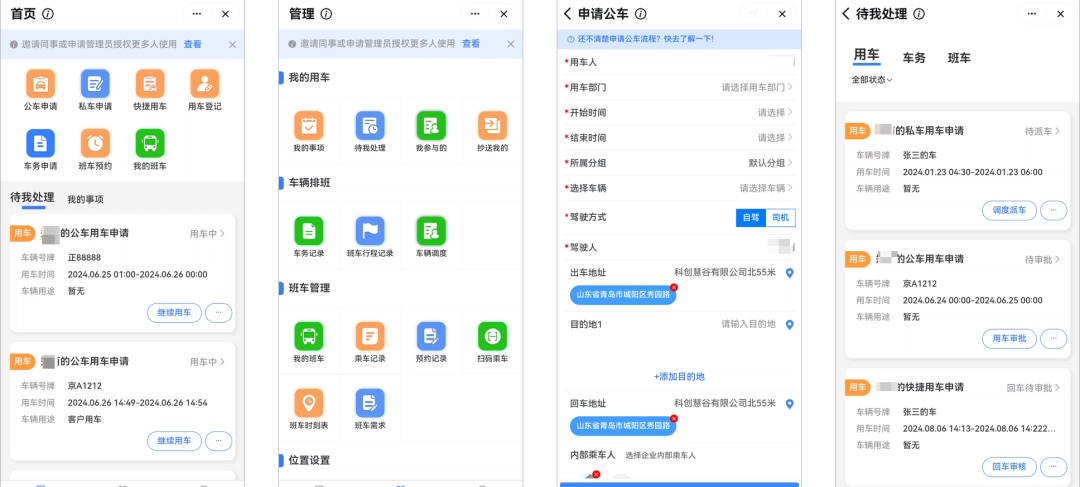Click the 回车审核 button

pyautogui.click(x=1009, y=466)
